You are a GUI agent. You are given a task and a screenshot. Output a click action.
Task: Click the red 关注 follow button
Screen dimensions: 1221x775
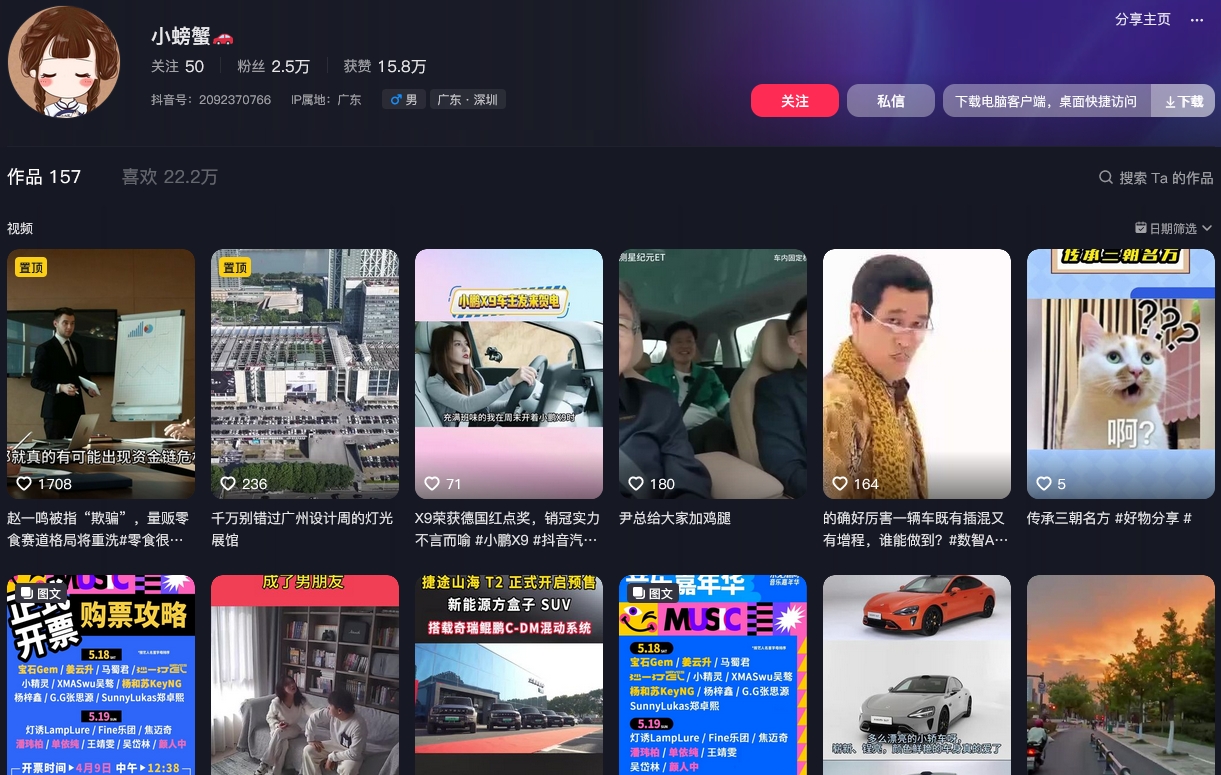[x=795, y=101]
